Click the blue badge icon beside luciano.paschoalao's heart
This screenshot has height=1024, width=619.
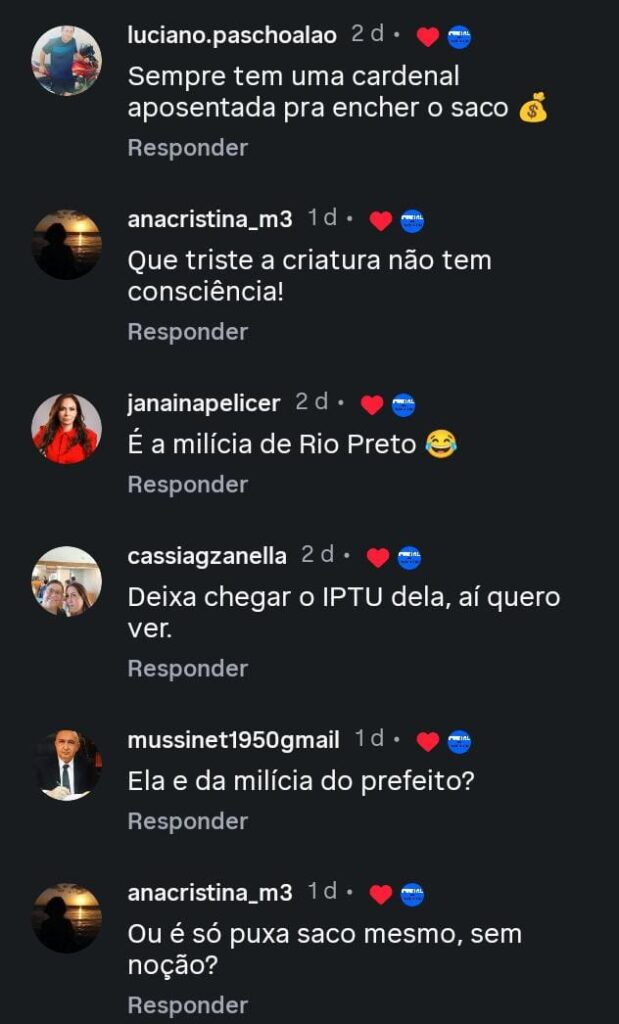pos(460,37)
